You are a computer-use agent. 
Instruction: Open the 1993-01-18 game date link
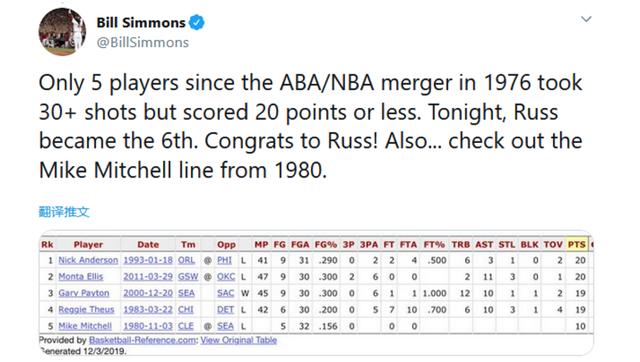click(x=148, y=260)
